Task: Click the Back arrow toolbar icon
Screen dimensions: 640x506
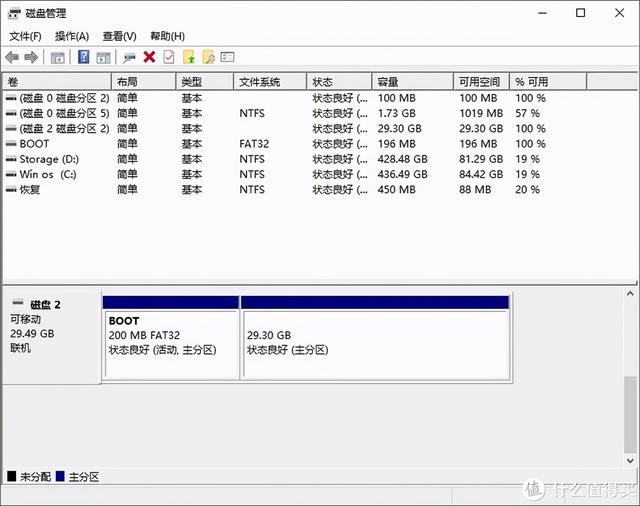Action: (12, 57)
